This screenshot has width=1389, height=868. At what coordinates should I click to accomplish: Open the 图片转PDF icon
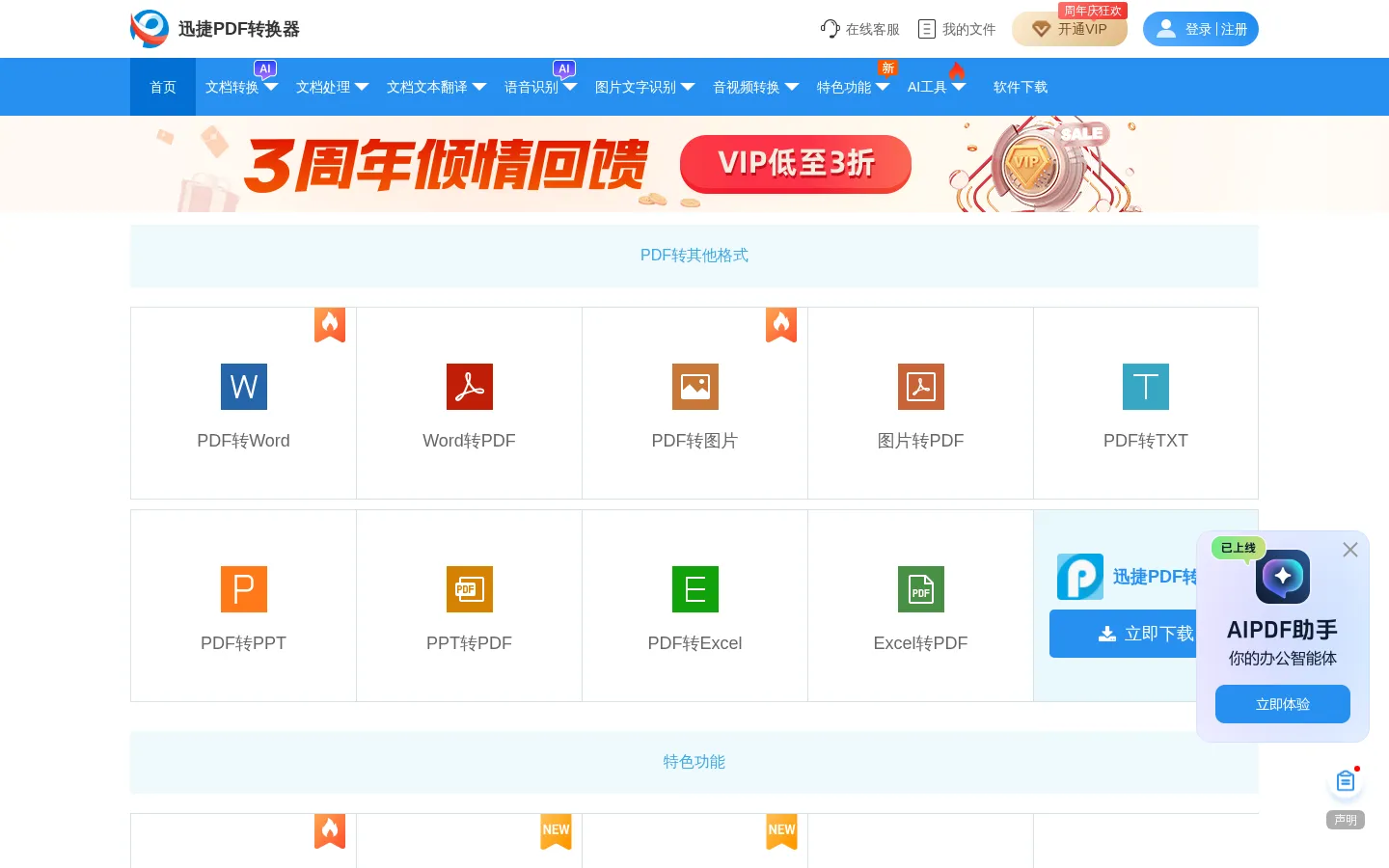click(921, 387)
